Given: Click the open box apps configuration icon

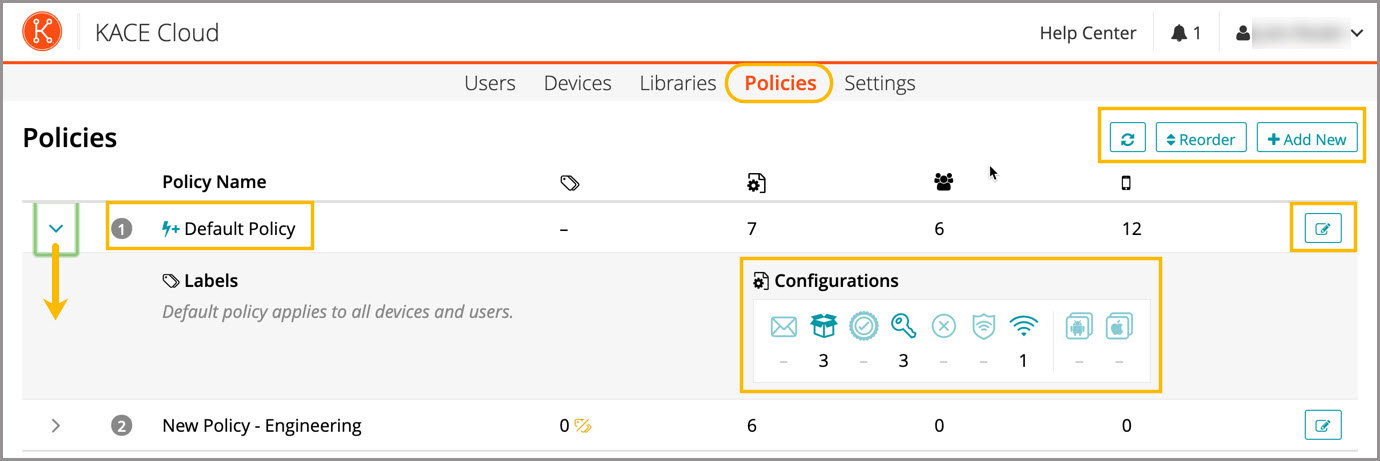Looking at the screenshot, I should (x=823, y=327).
